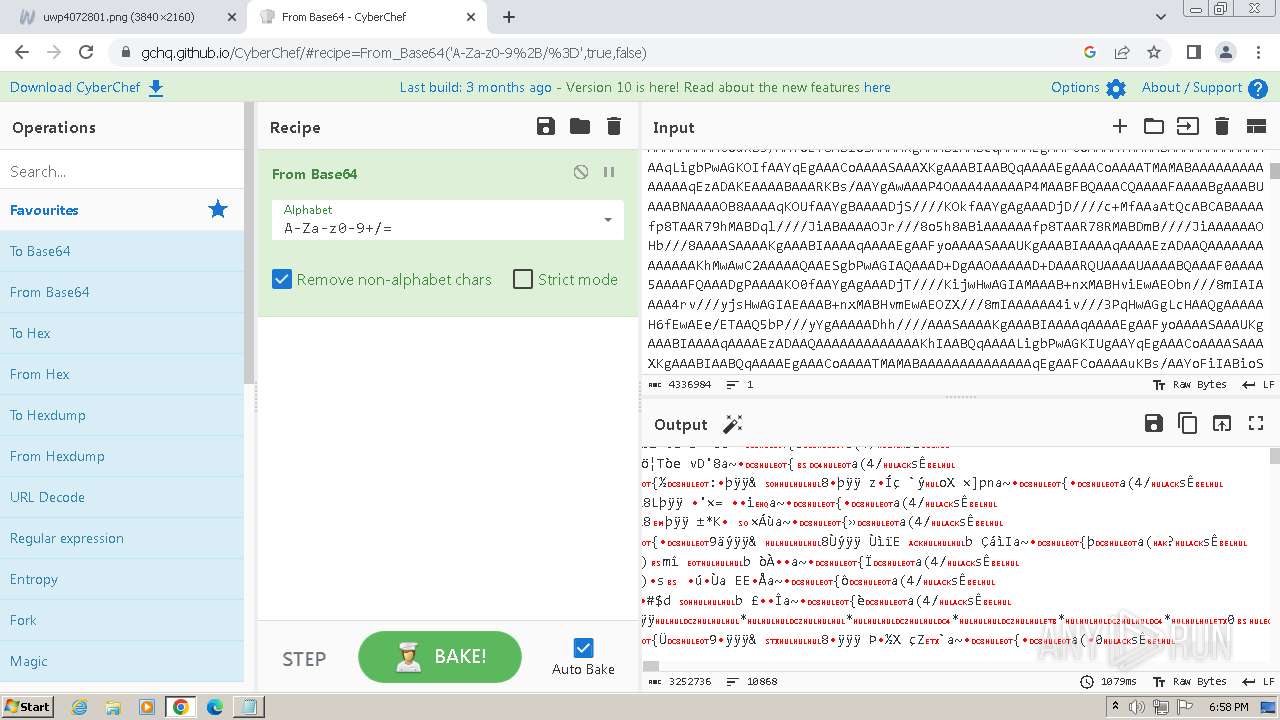Image resolution: width=1280 pixels, height=720 pixels.
Task: Select the To Base64 operation
Action: point(122,251)
